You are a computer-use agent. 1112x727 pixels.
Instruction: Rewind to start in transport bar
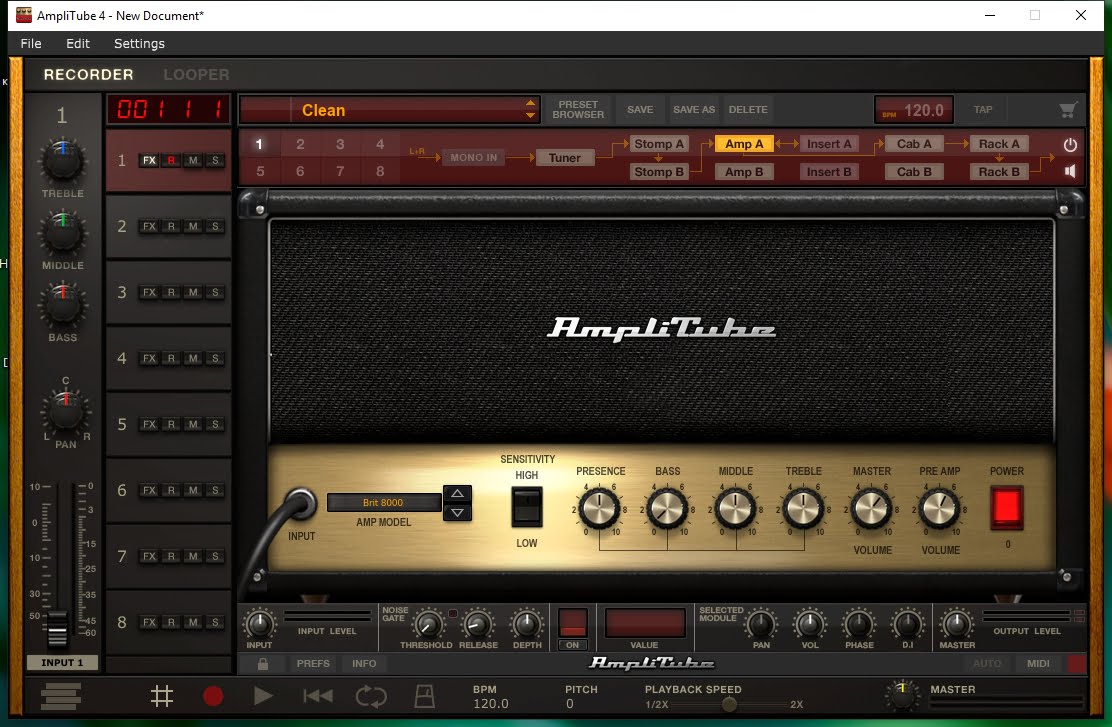[x=318, y=697]
